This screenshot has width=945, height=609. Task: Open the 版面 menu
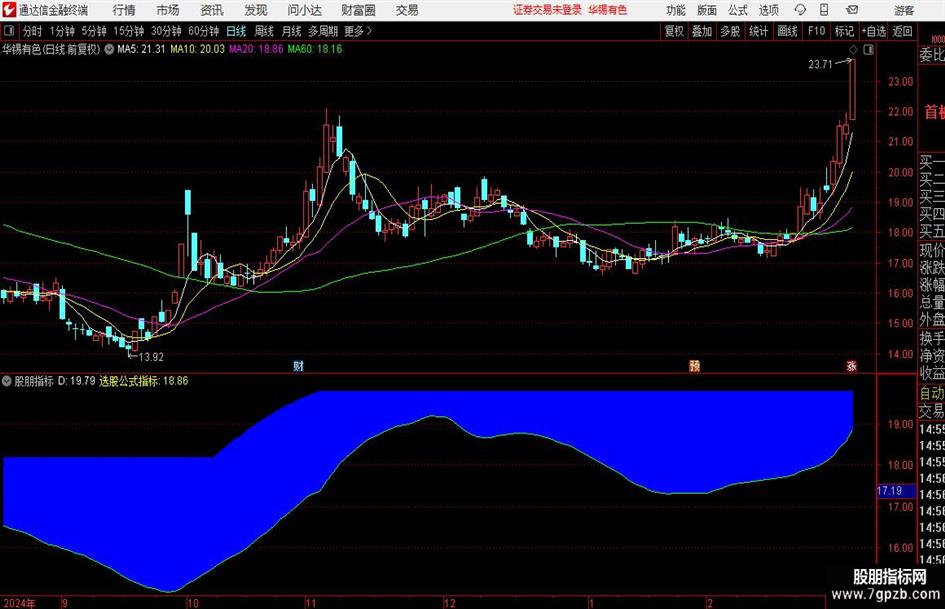point(706,10)
